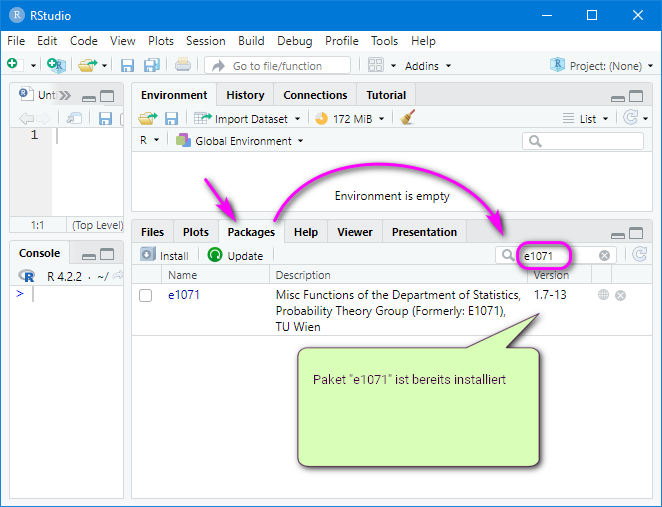
Task: Check the e1071 package checkbox
Action: [146, 295]
